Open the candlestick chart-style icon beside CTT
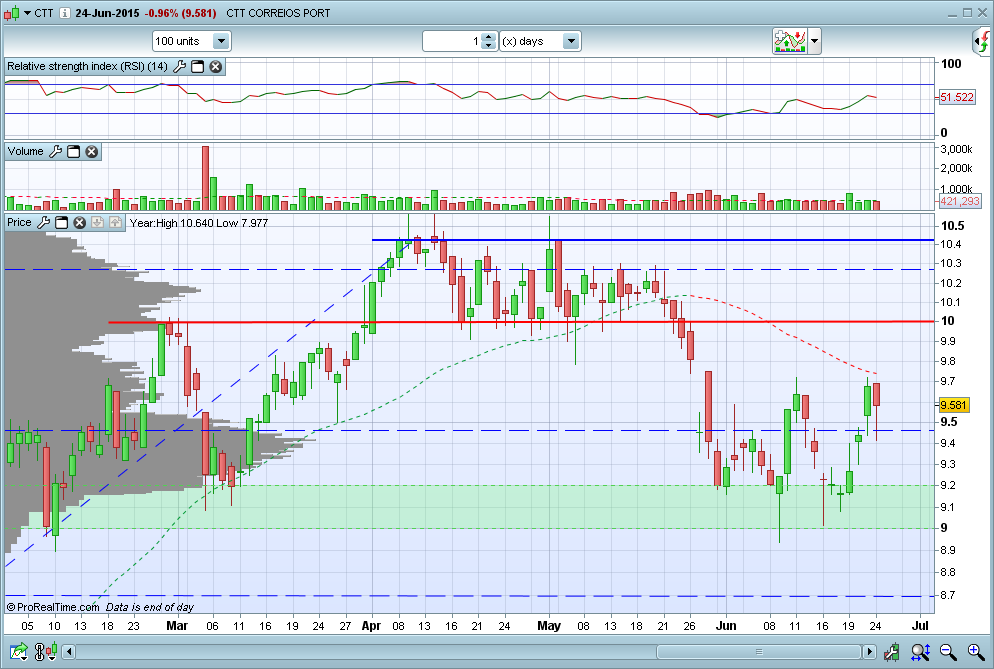This screenshot has width=994, height=669. click(11, 13)
